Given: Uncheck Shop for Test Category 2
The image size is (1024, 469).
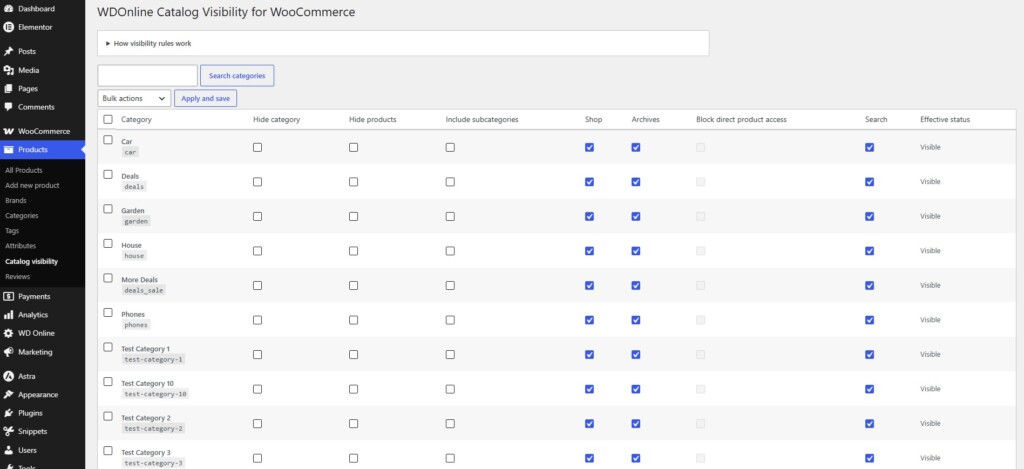Looking at the screenshot, I should point(590,423).
